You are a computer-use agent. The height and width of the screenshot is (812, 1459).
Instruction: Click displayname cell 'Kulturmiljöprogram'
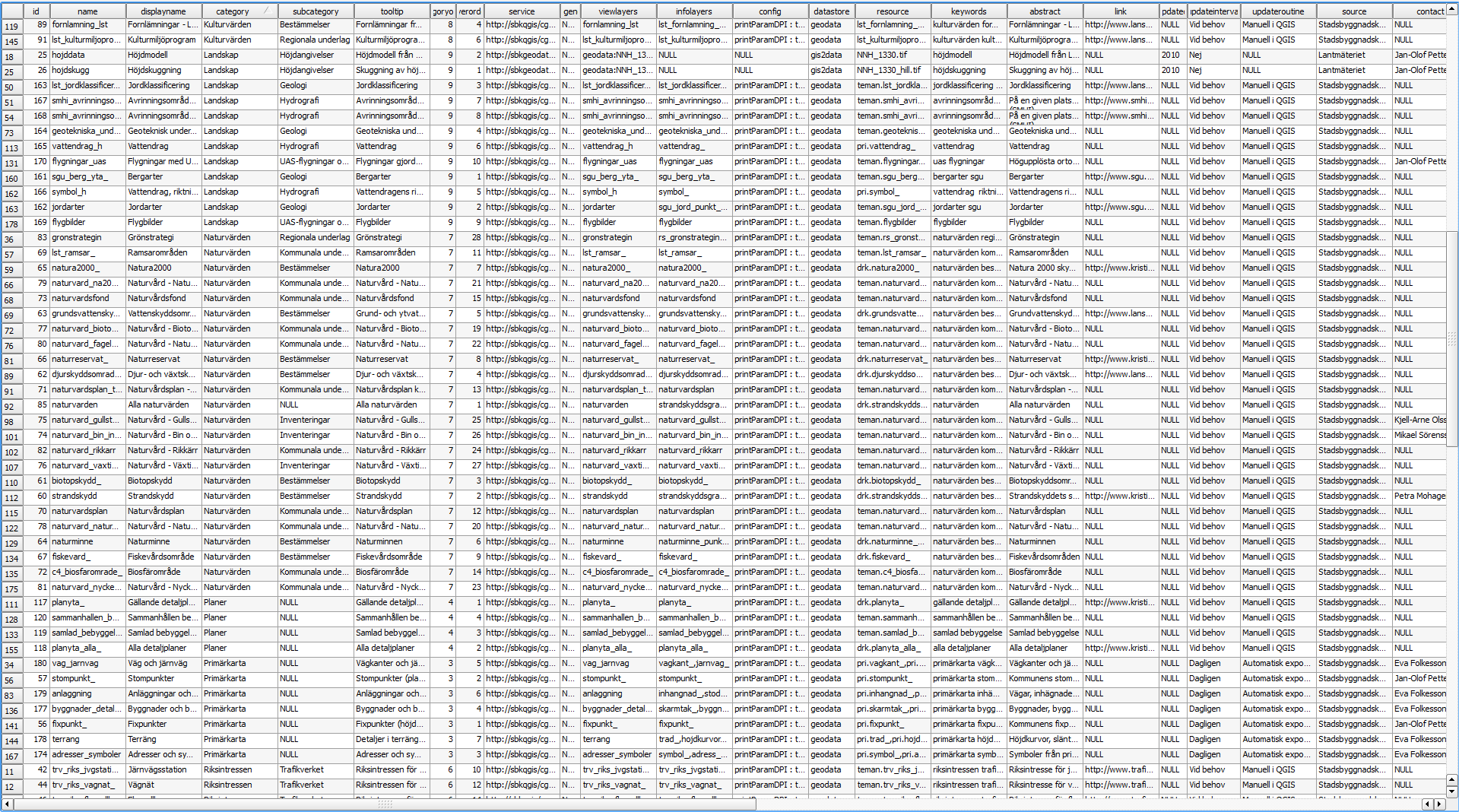click(163, 40)
